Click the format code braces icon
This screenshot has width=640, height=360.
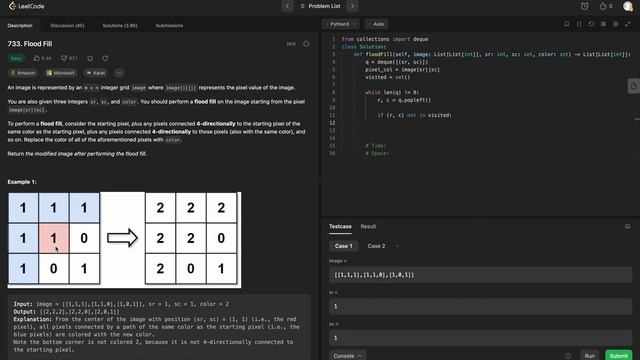tap(579, 24)
